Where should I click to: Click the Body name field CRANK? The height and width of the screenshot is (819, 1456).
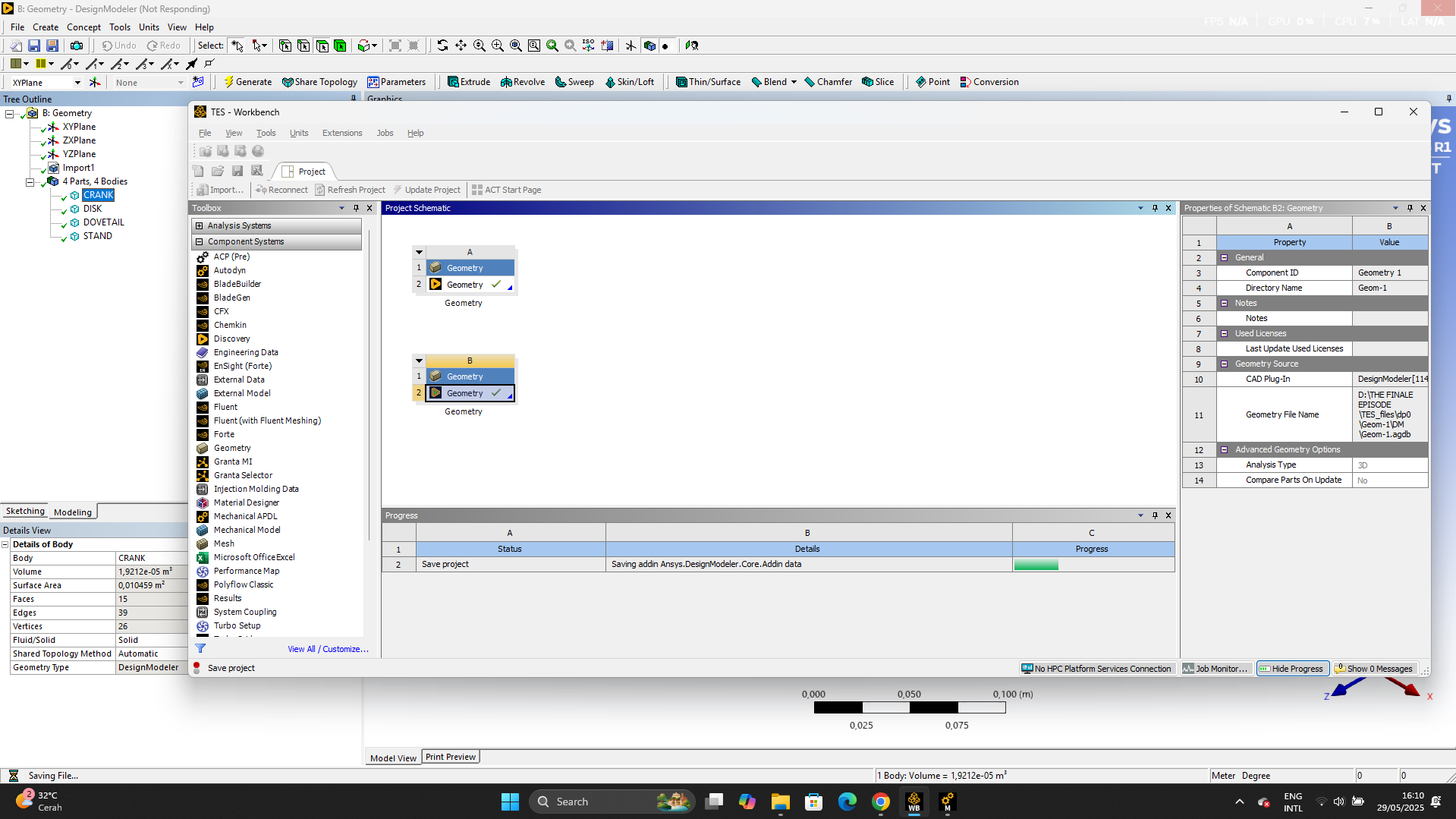pyautogui.click(x=152, y=558)
